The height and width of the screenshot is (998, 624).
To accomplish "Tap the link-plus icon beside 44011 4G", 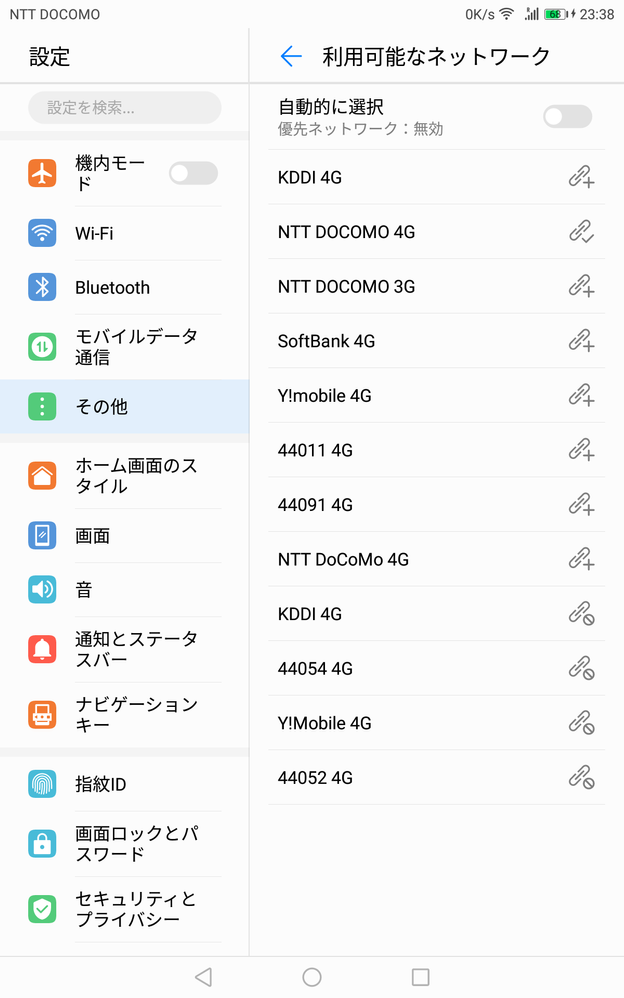I will click(x=581, y=451).
